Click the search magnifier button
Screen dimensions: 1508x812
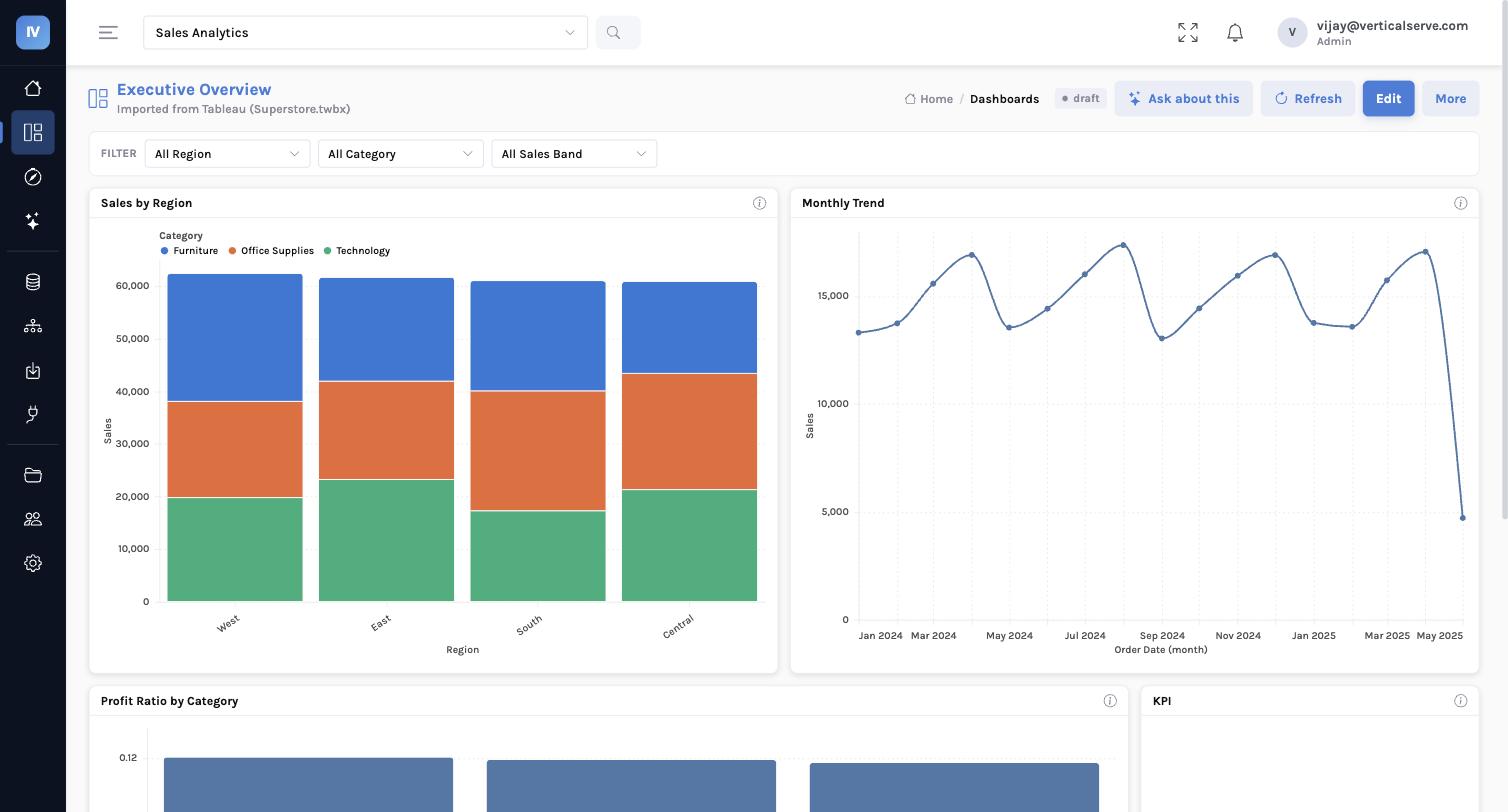tap(618, 33)
